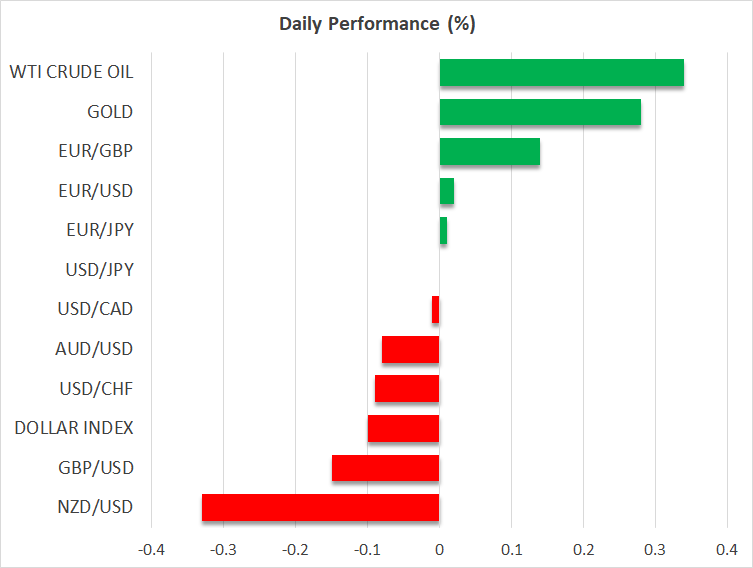The image size is (753, 568).
Task: Select the small EUR/USD green bar
Action: click(x=446, y=191)
